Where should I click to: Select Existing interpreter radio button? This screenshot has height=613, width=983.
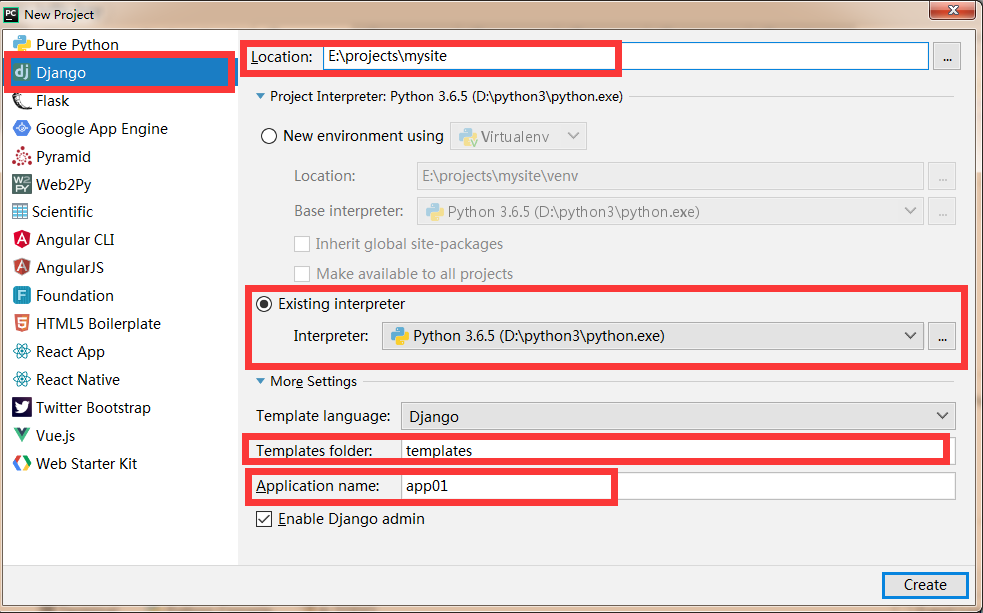(x=264, y=304)
